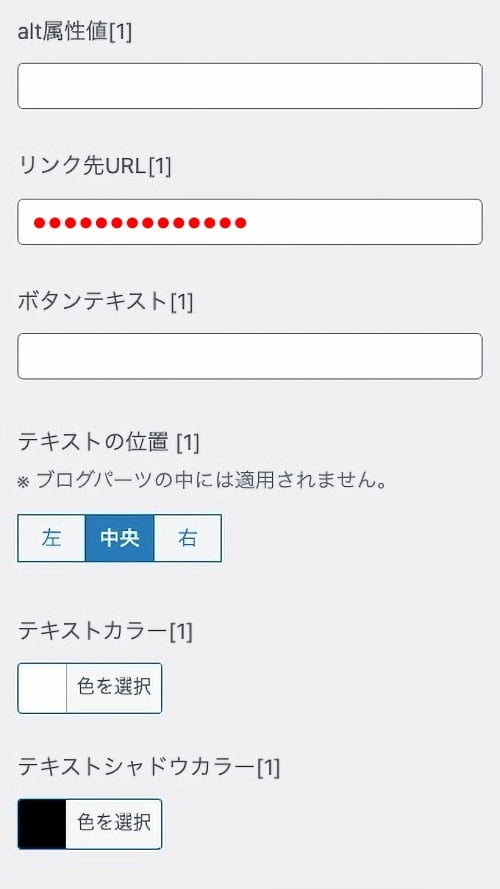Screen dimensions: 500x889
Task: Click the last red dot of masked URL
Action: pos(240,223)
